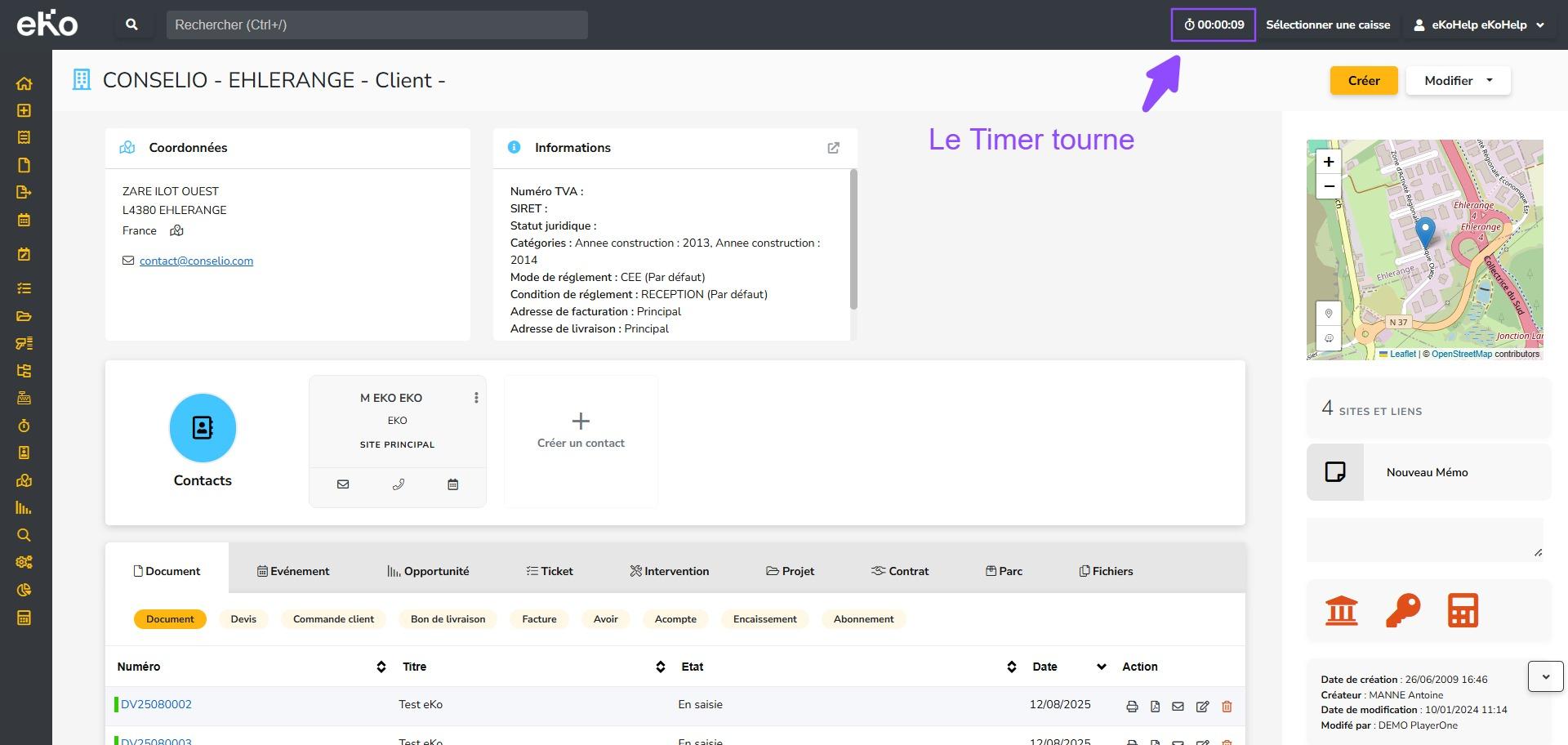
Task: Open Informations panel external link icon
Action: 833,148
